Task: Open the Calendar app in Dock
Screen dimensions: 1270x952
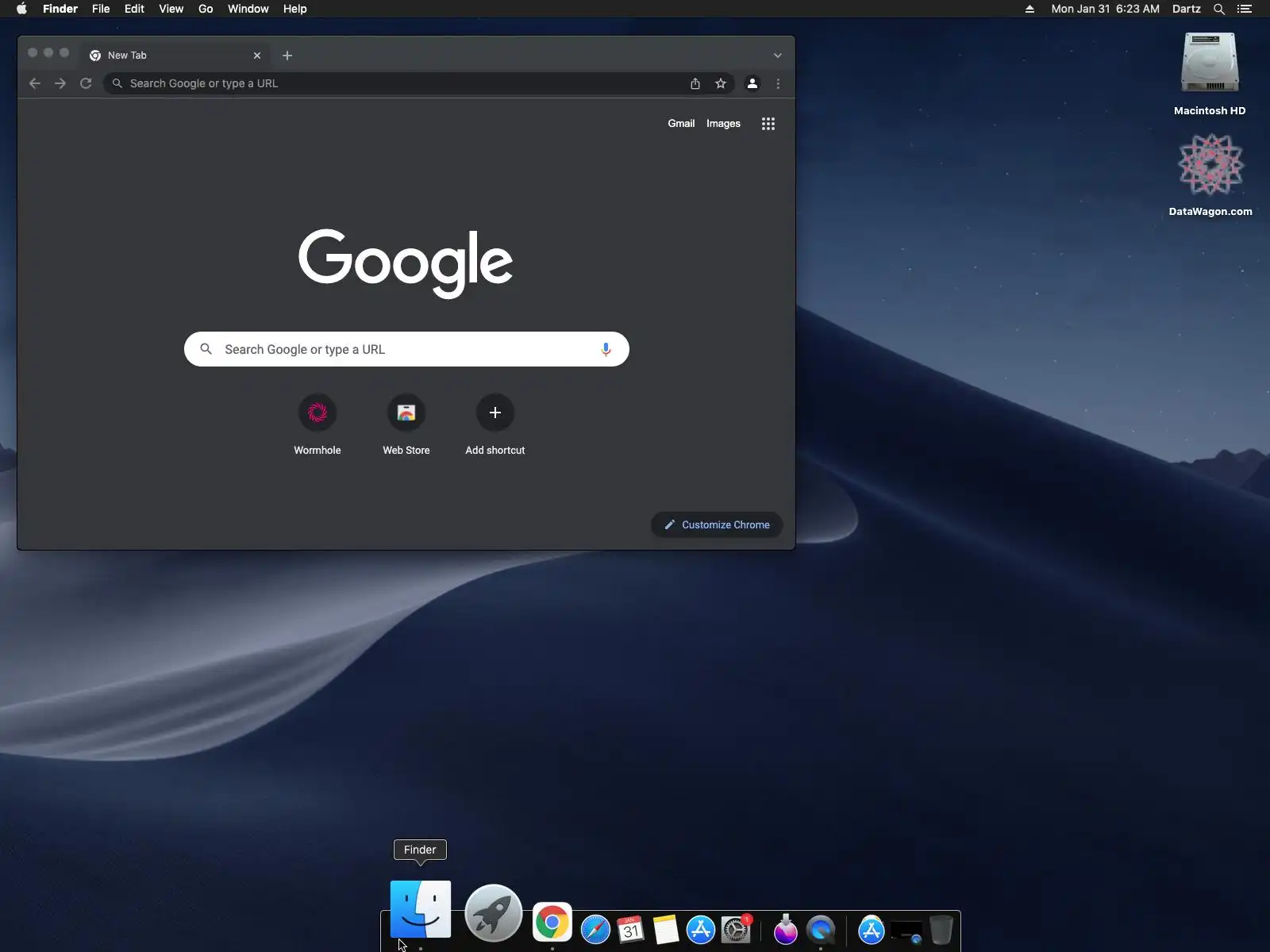Action: [631, 929]
